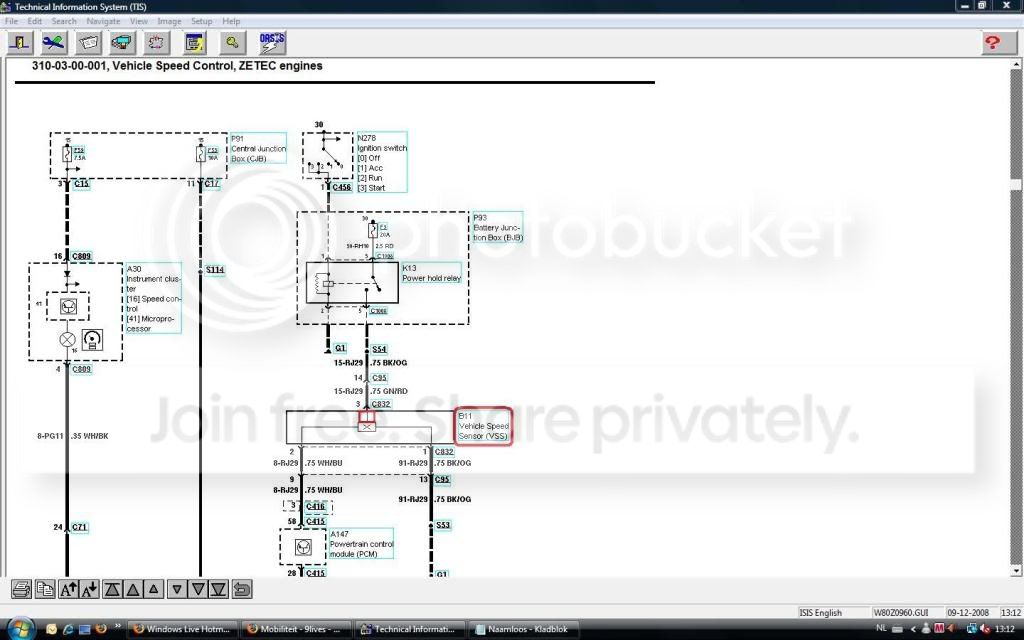
Task: Click the C832 connector link near VSS
Action: coord(444,452)
